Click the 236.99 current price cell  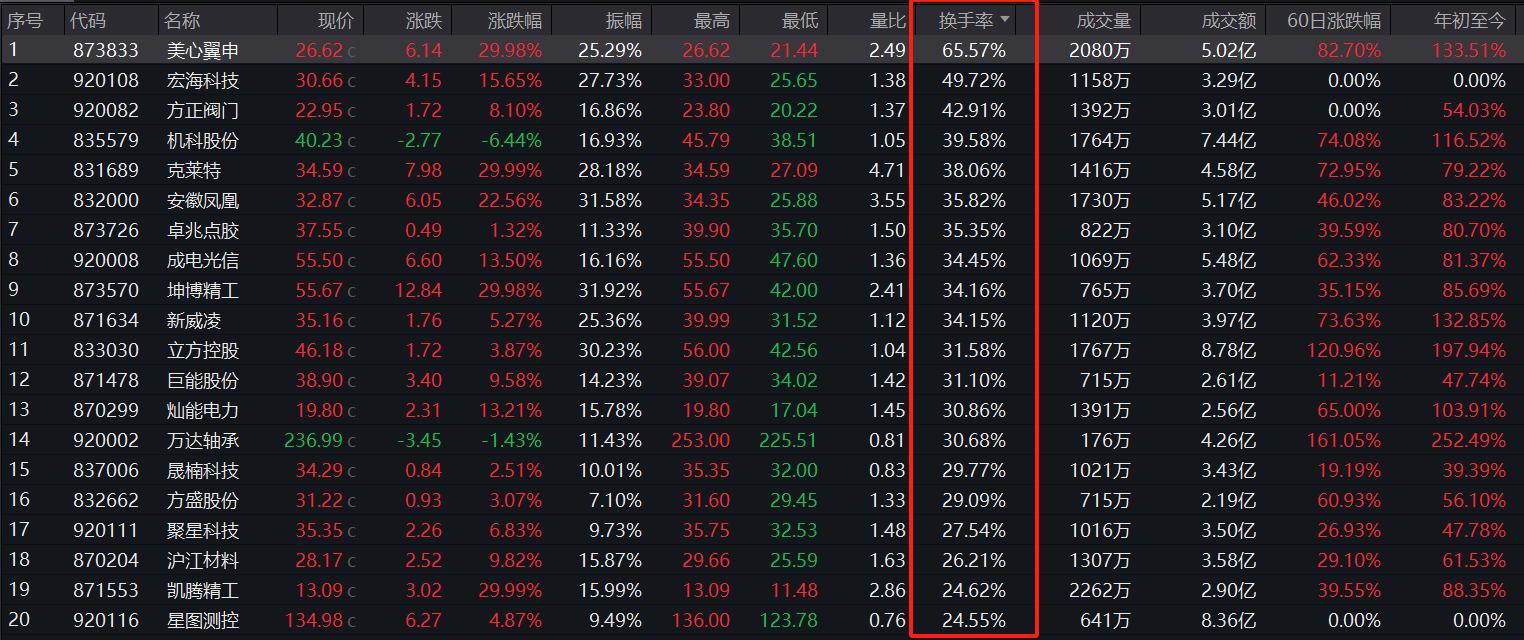pos(314,440)
